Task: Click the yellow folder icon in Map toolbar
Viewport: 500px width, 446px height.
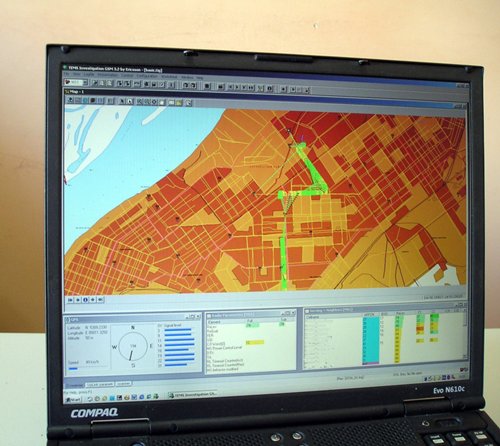Action: coord(179,103)
